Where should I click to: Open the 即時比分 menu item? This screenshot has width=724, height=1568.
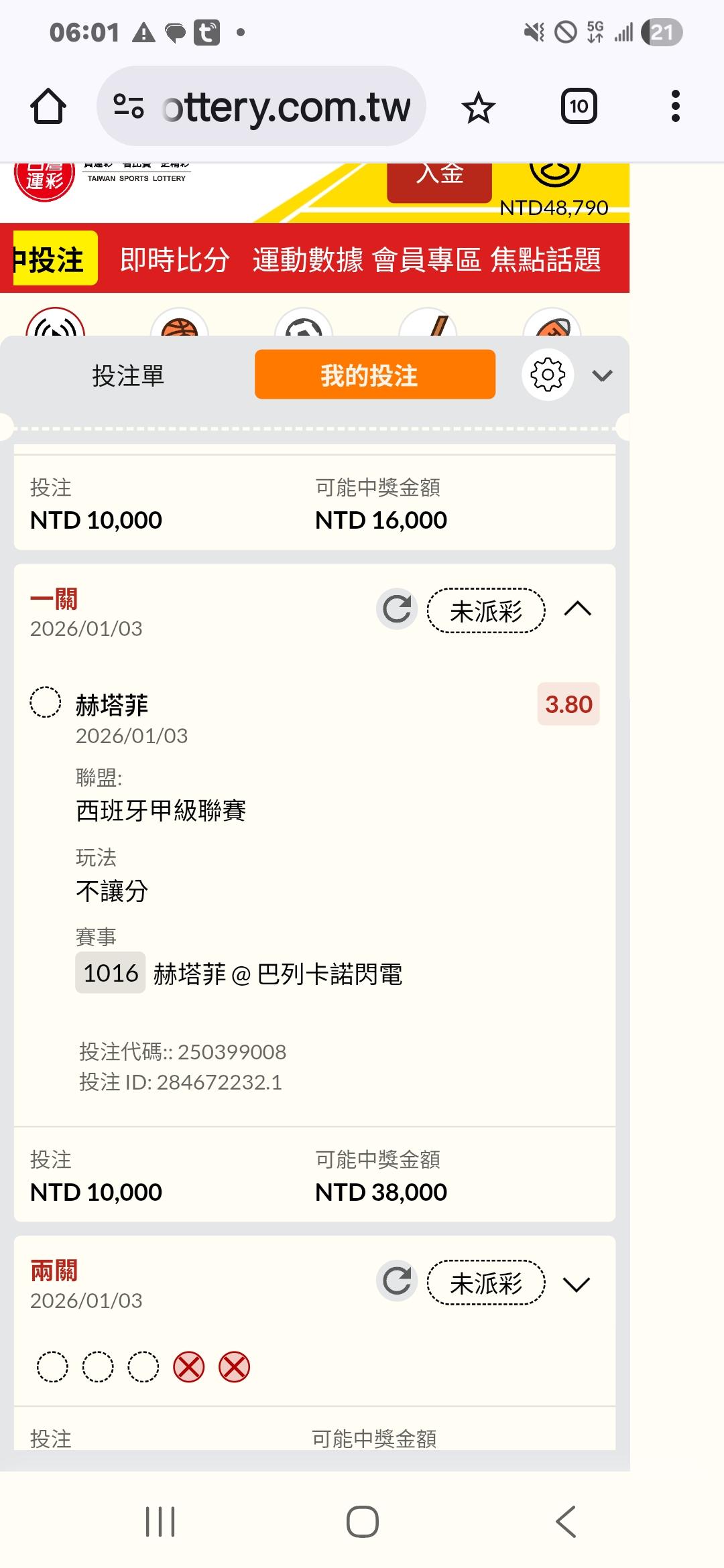174,259
